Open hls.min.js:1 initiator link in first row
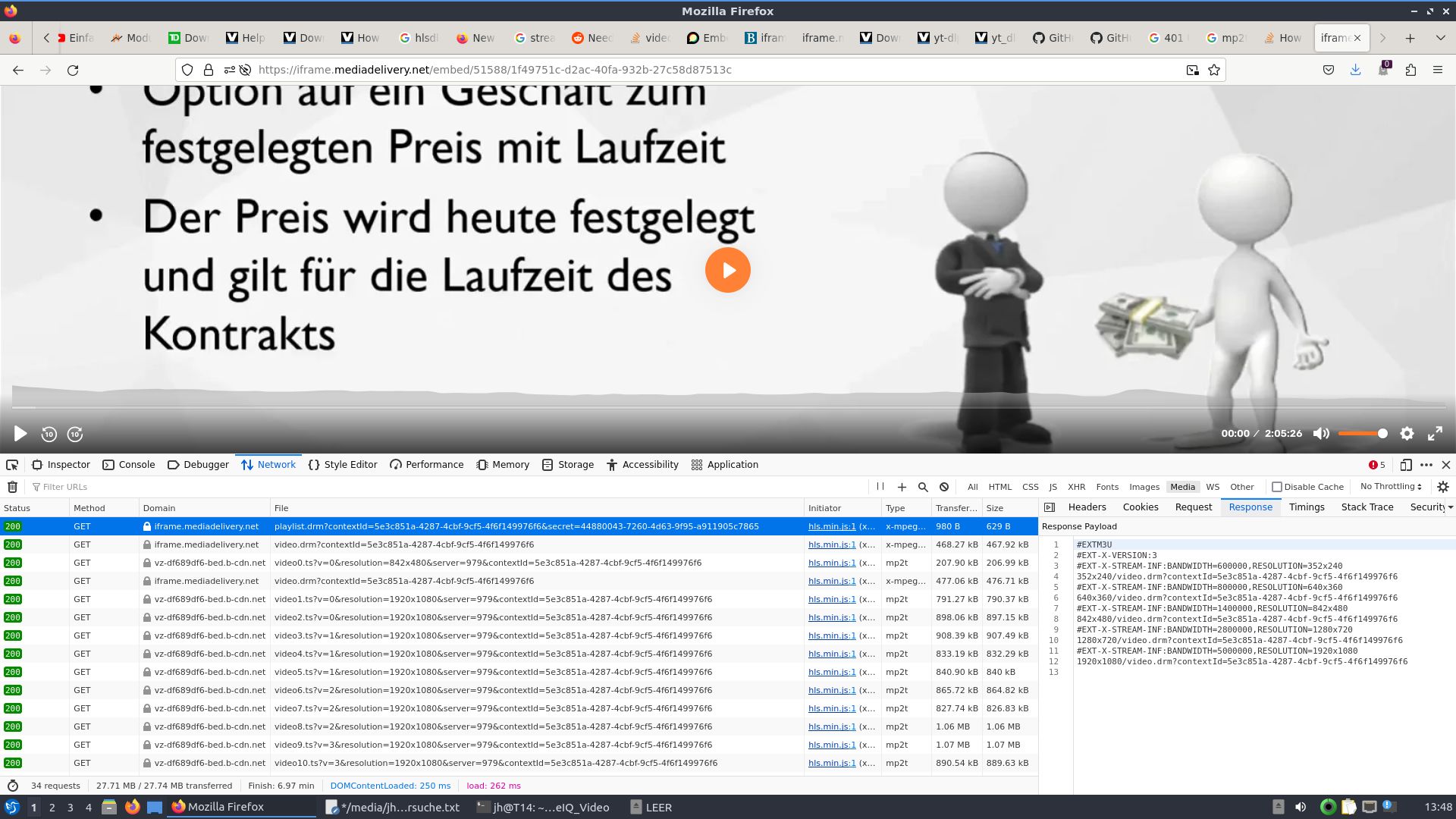The width and height of the screenshot is (1456, 819). pos(831,526)
